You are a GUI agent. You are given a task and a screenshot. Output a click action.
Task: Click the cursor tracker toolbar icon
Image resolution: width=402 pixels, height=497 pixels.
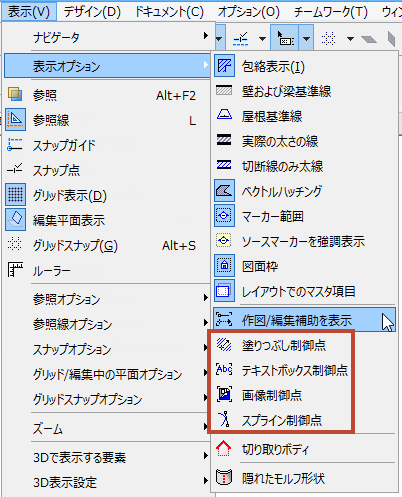coord(284,38)
